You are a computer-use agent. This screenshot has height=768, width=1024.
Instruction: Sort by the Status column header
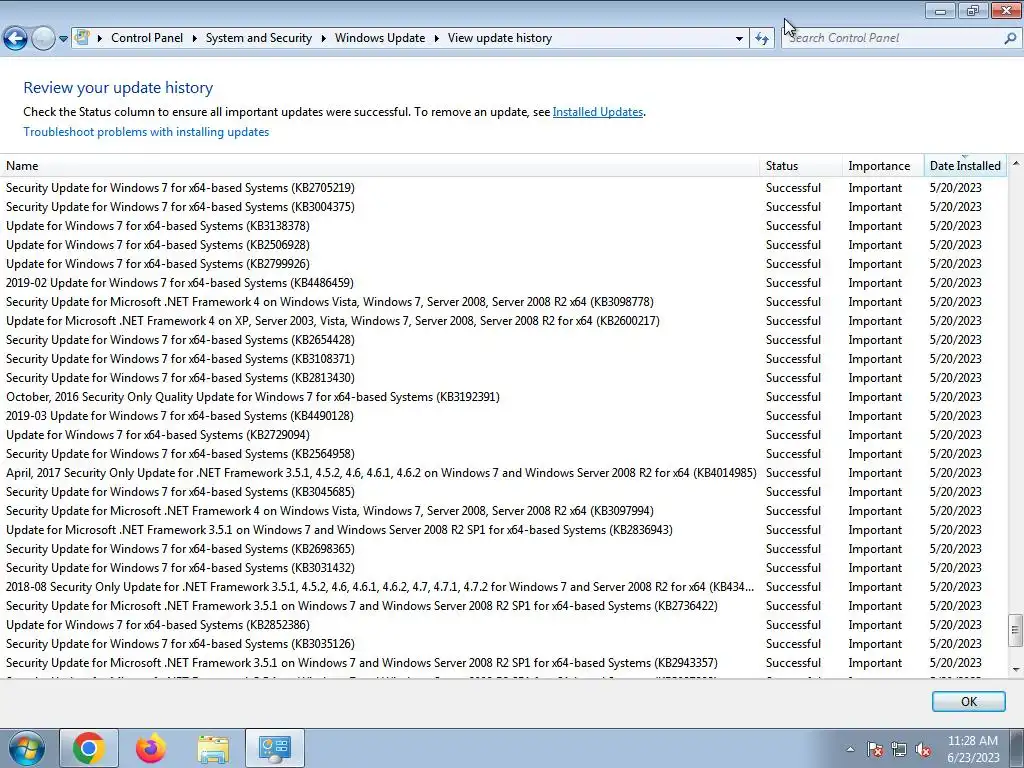[801, 166]
